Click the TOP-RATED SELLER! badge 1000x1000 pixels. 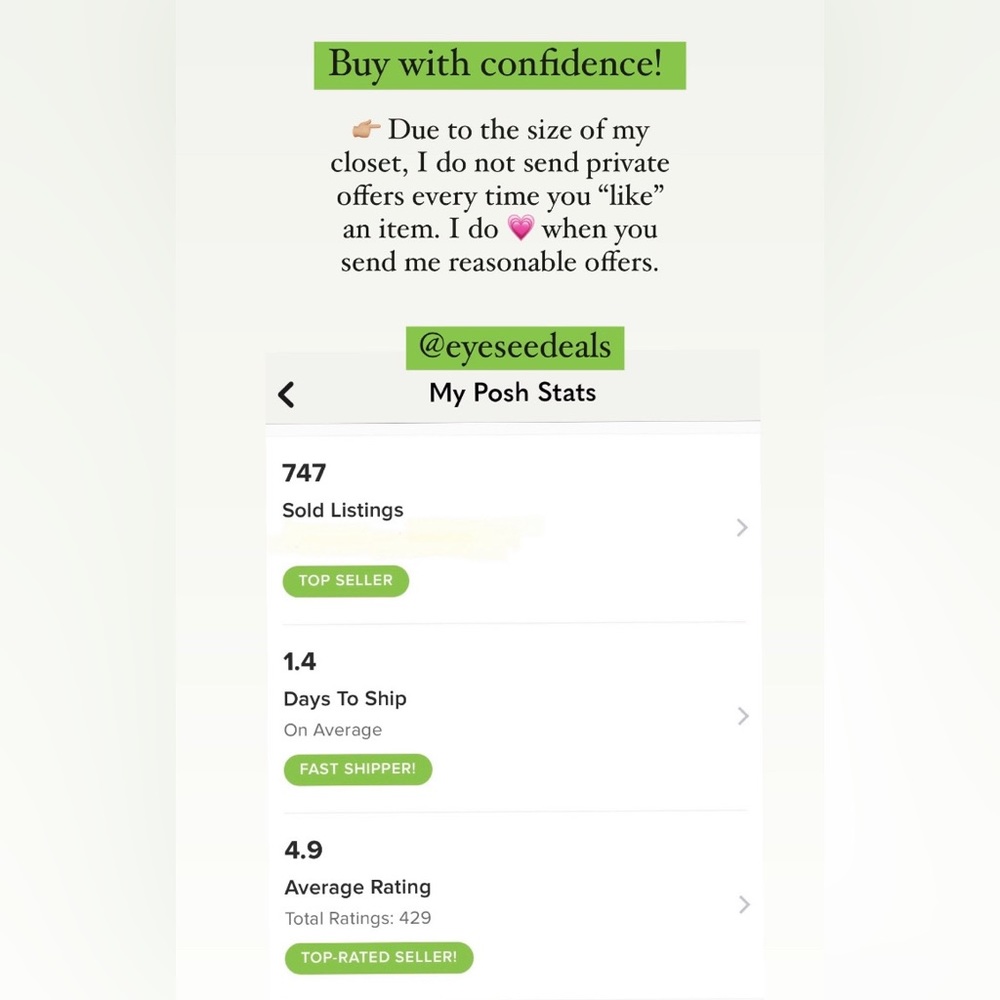coord(379,957)
